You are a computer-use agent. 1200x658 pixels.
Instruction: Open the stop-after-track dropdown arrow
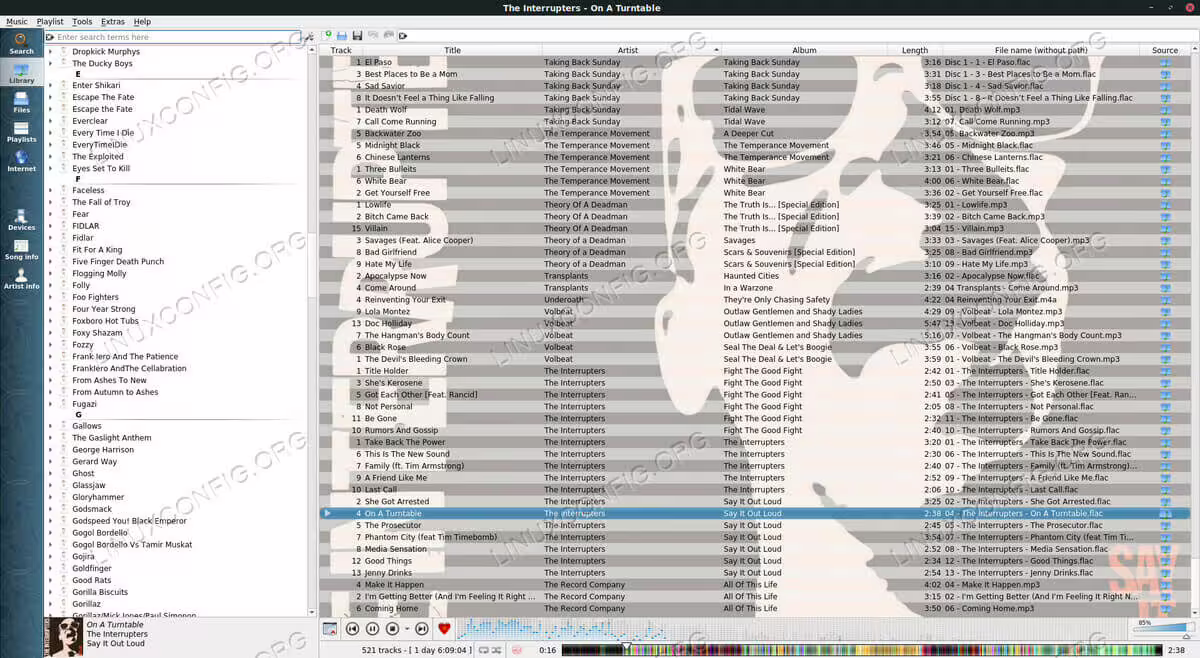[x=406, y=629]
